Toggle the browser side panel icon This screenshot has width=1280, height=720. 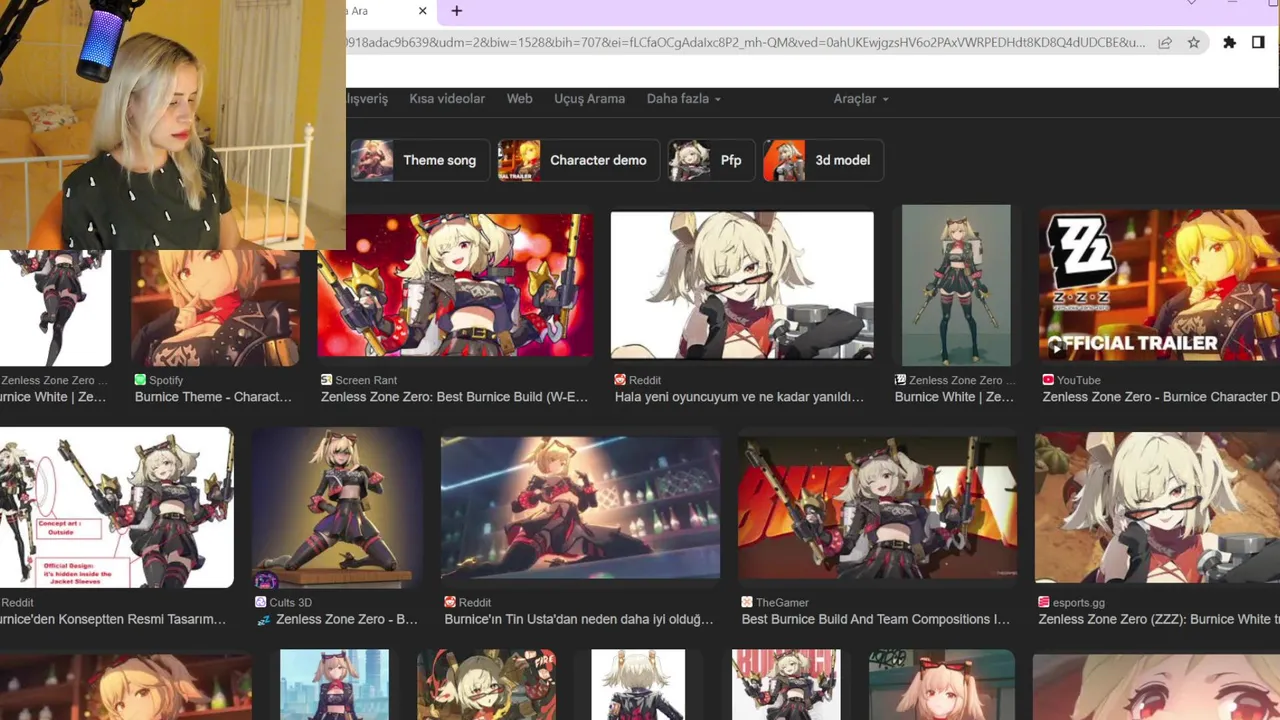1258,42
